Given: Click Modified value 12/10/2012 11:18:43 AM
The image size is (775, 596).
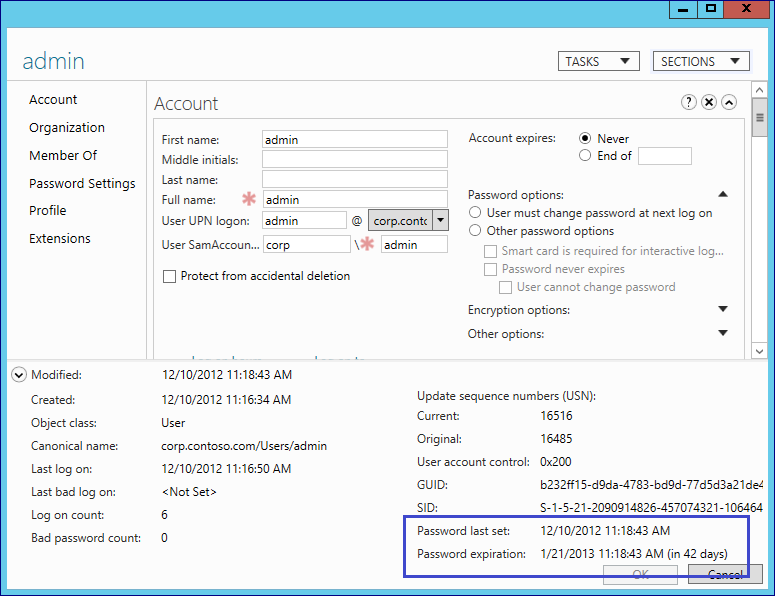Looking at the screenshot, I should tap(227, 375).
